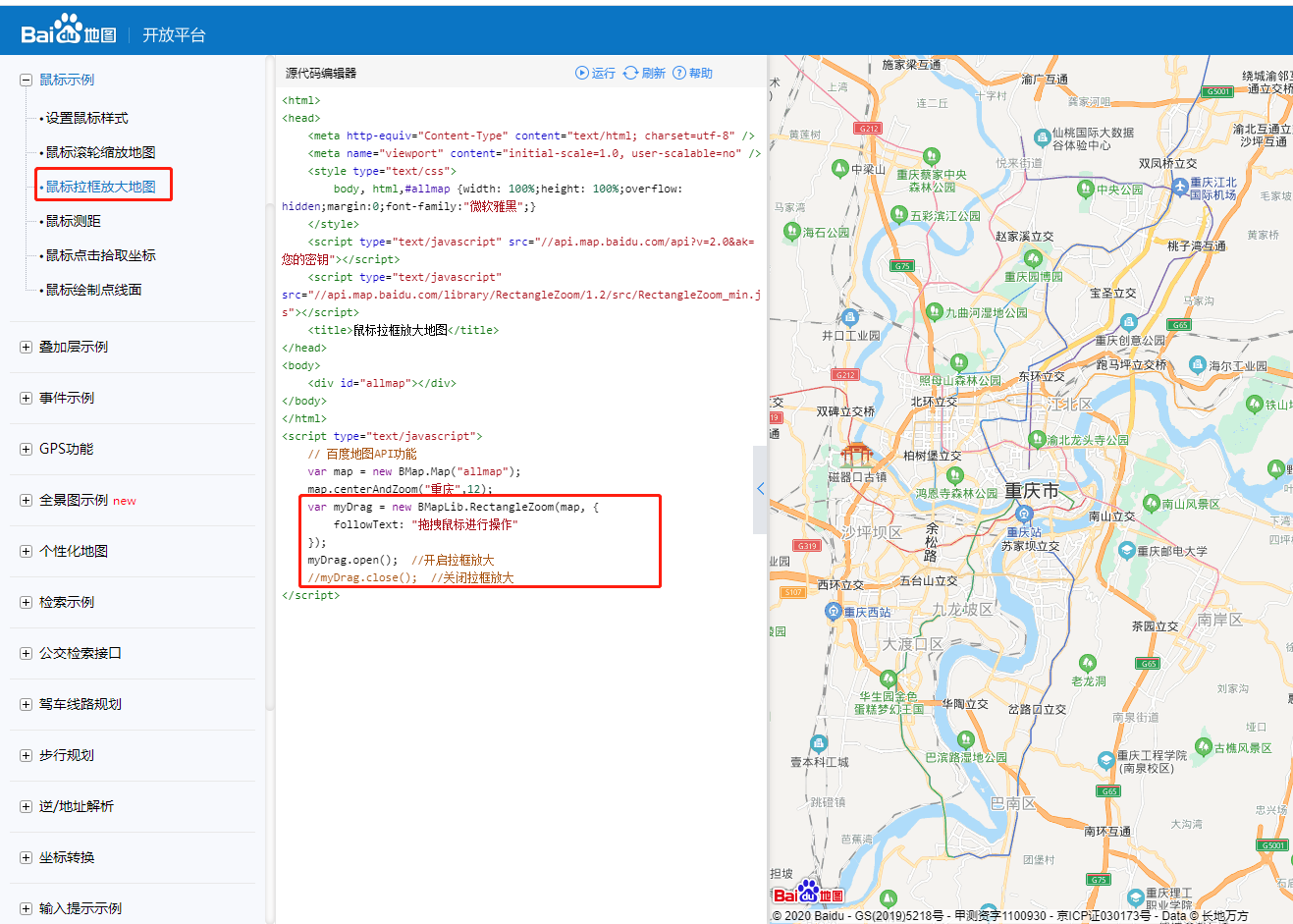The height and width of the screenshot is (924, 1293).
Task: Click the Baidu map logo in header
Action: [x=68, y=30]
